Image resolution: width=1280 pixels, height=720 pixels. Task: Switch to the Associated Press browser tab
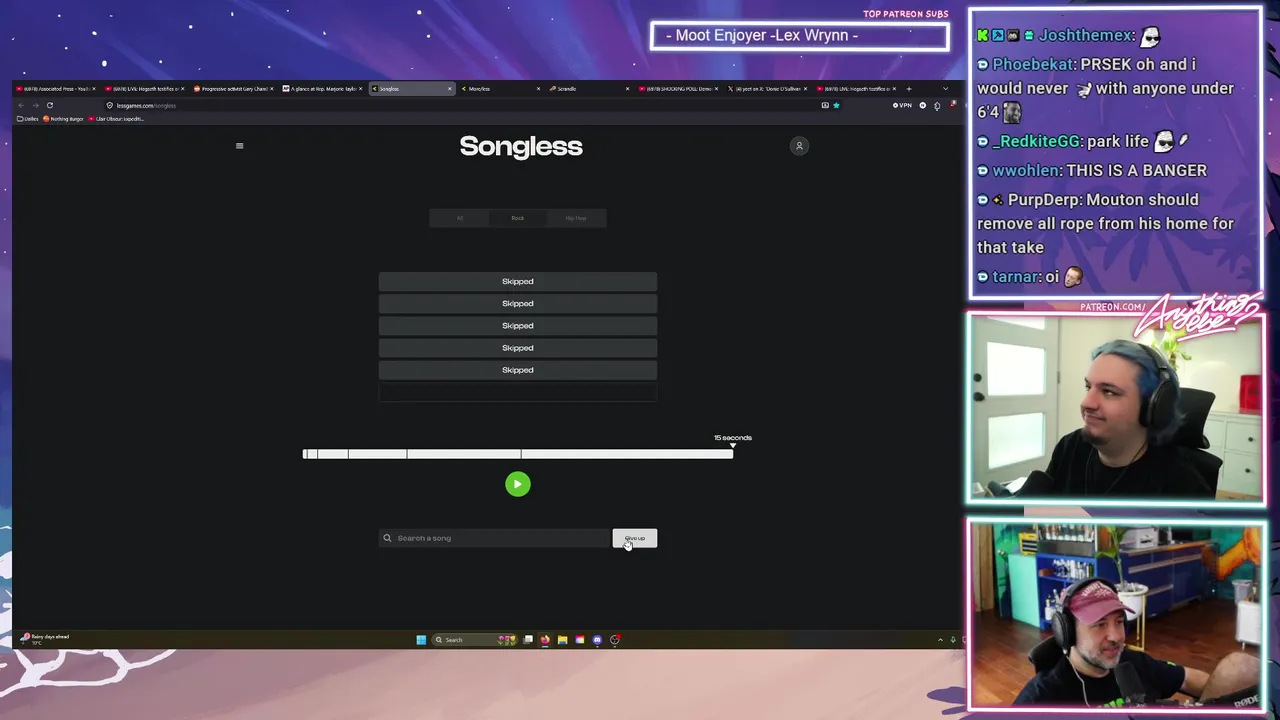pyautogui.click(x=55, y=89)
